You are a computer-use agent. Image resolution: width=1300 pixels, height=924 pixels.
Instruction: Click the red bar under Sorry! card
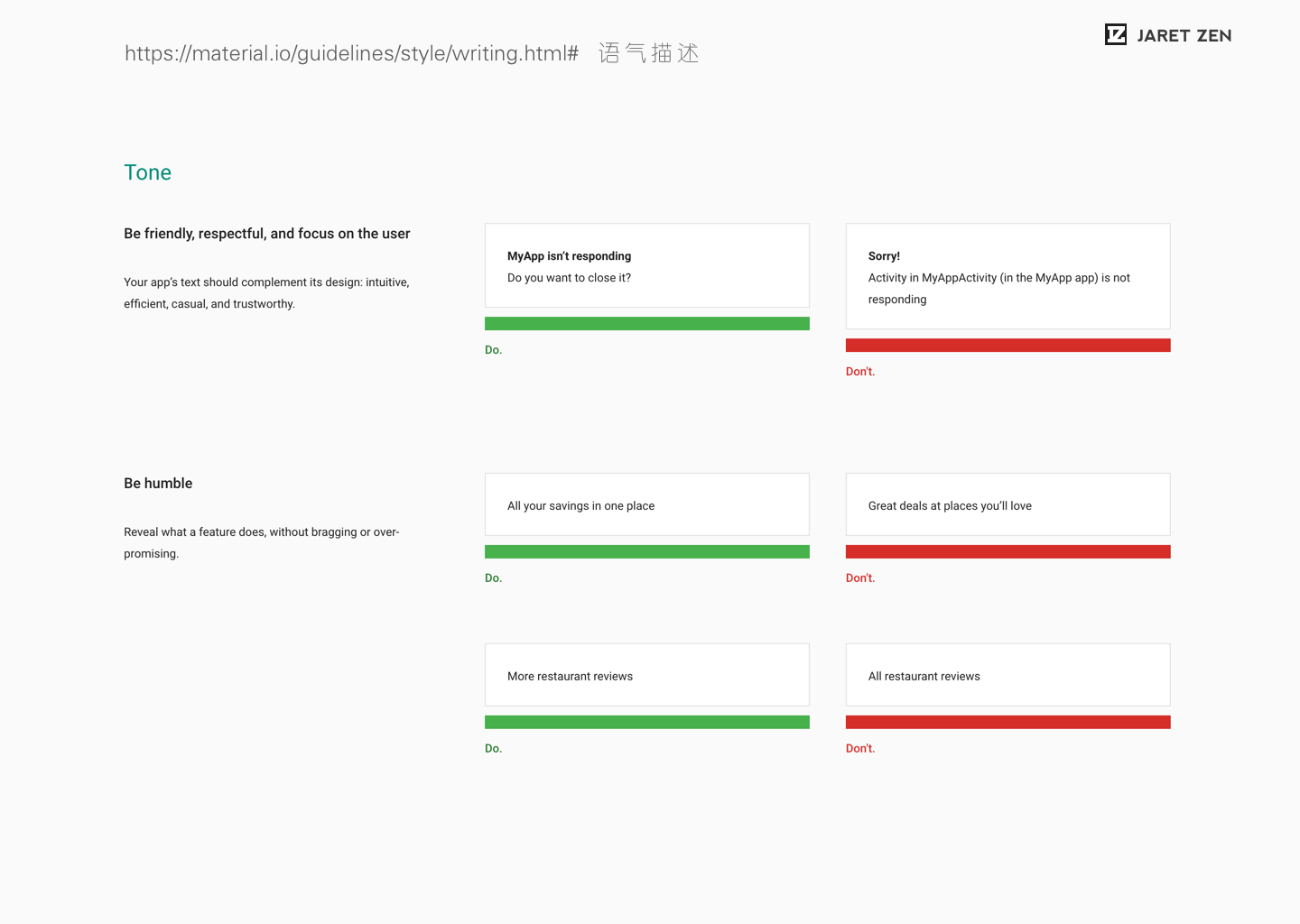[x=1007, y=346]
